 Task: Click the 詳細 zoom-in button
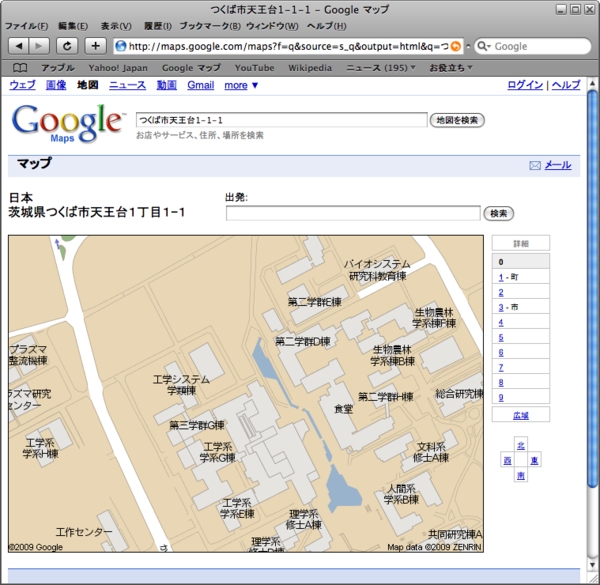521,243
